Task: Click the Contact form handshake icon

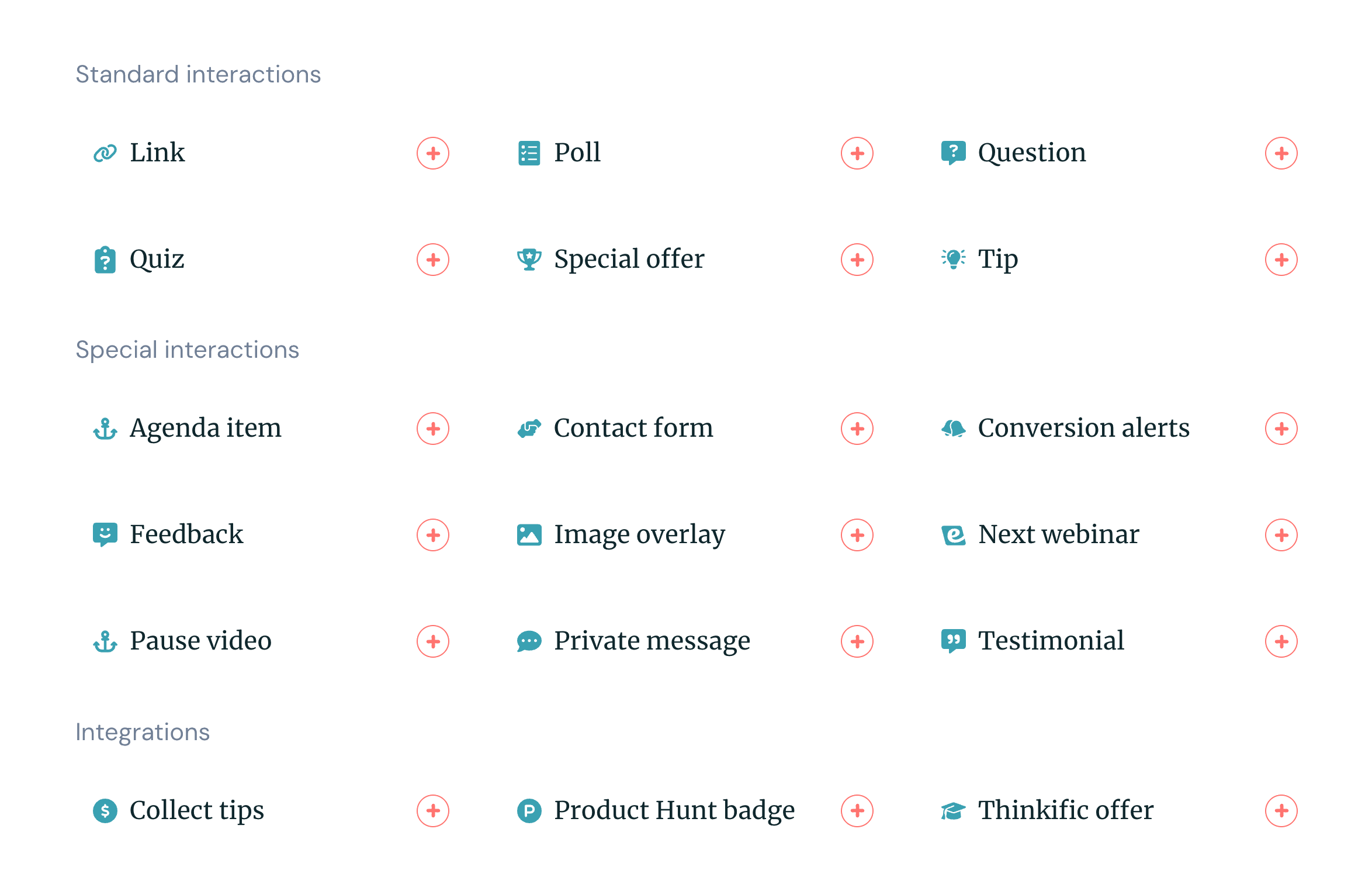Action: [529, 429]
